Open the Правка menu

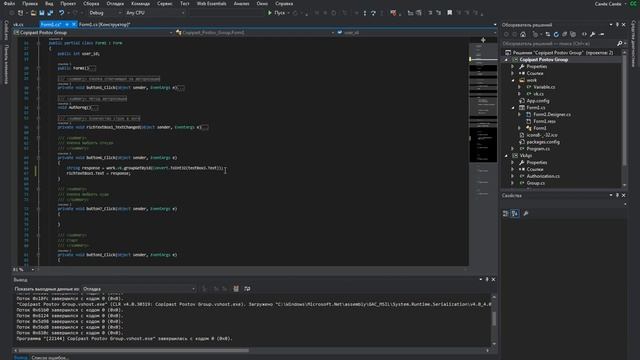pos(30,4)
